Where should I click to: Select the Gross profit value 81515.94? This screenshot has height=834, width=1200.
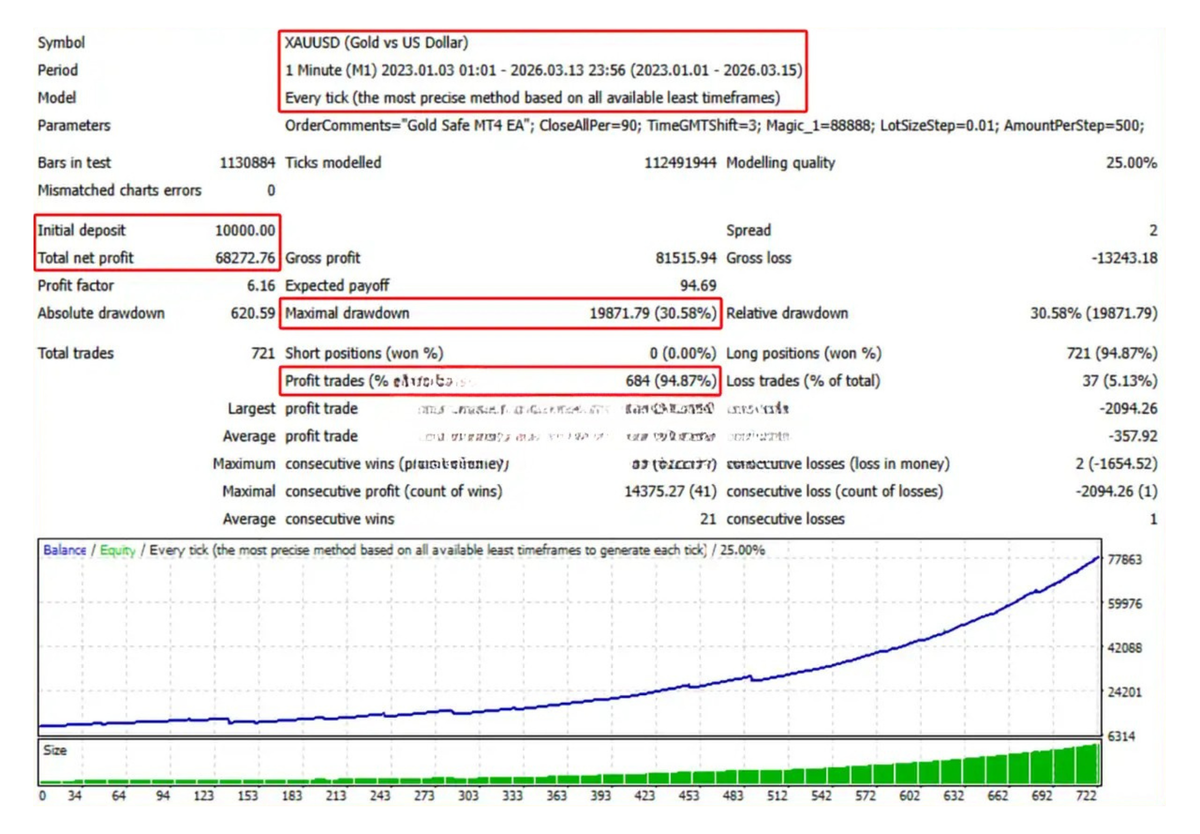(x=686, y=258)
